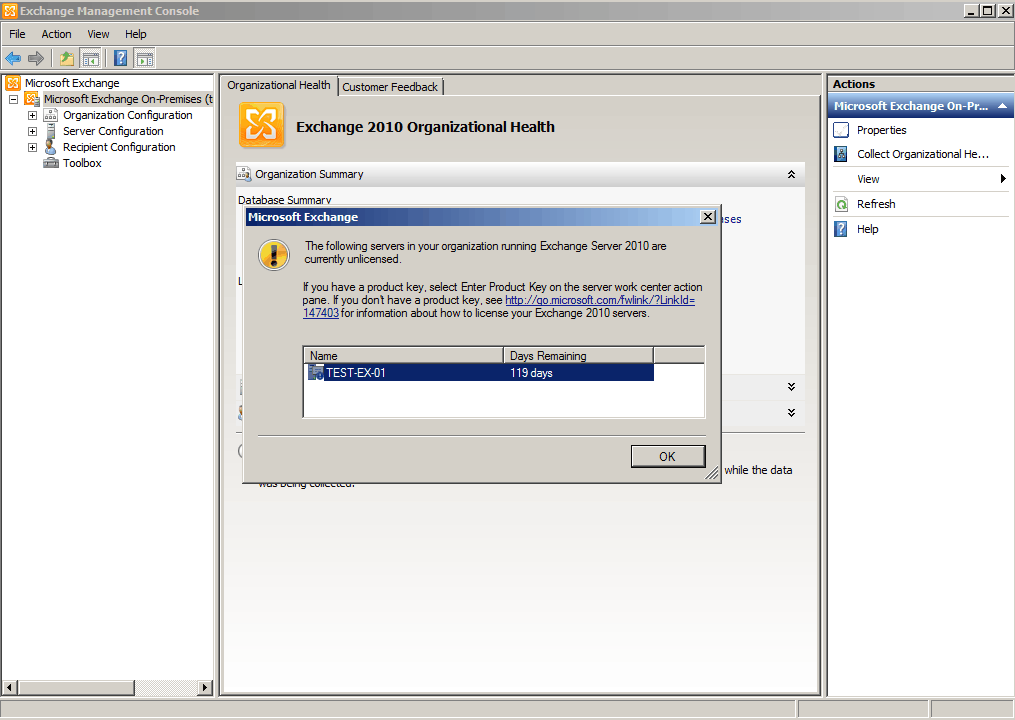The width and height of the screenshot is (1015, 720).
Task: Click OK in the Microsoft Exchange dialog
Action: pyautogui.click(x=667, y=456)
